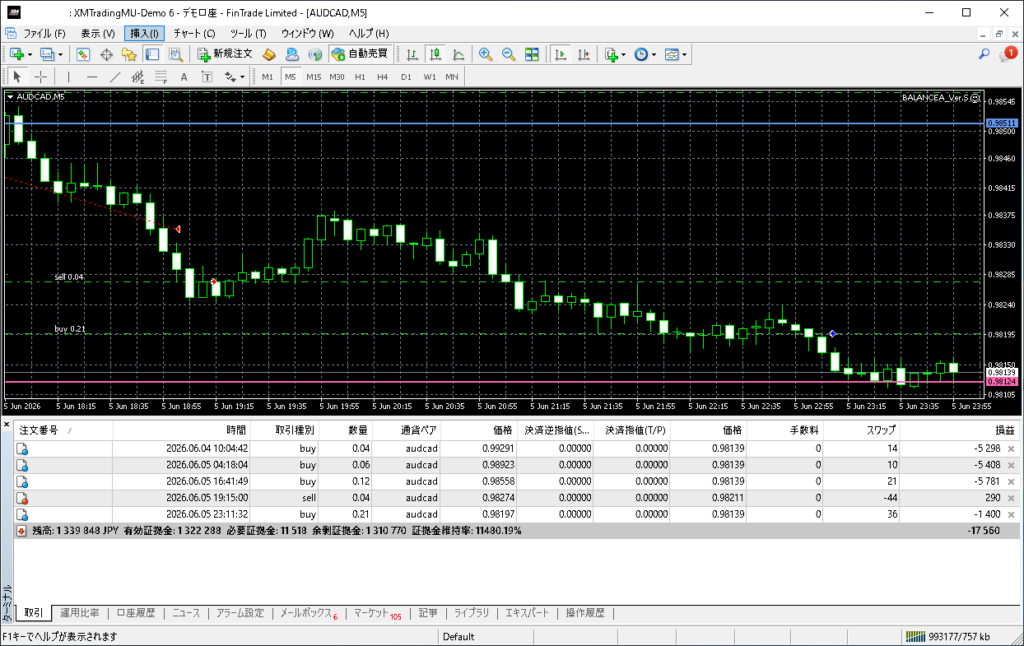Switch to the 口座履歴 tab
Screen dimensions: 1024x646
point(136,613)
